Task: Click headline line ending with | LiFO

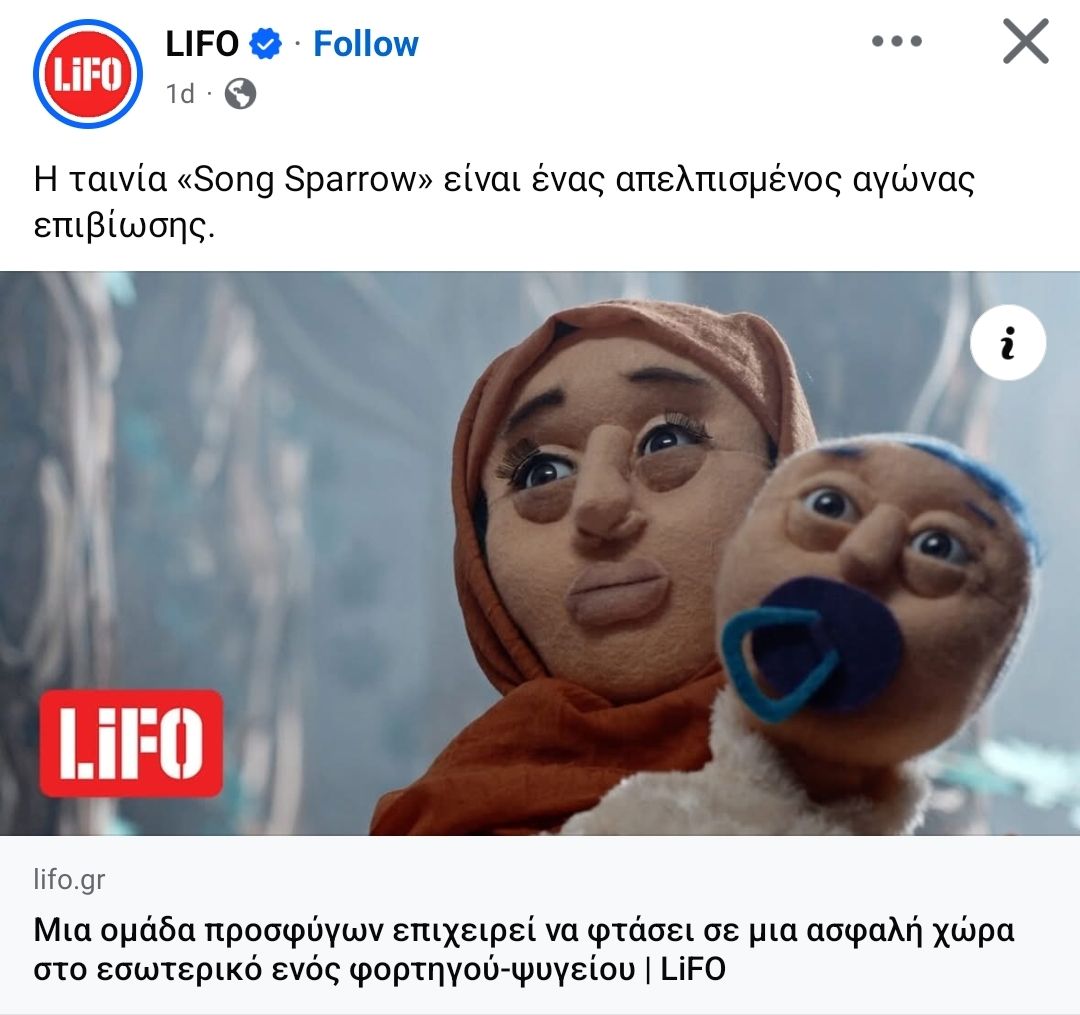Action: coord(380,969)
